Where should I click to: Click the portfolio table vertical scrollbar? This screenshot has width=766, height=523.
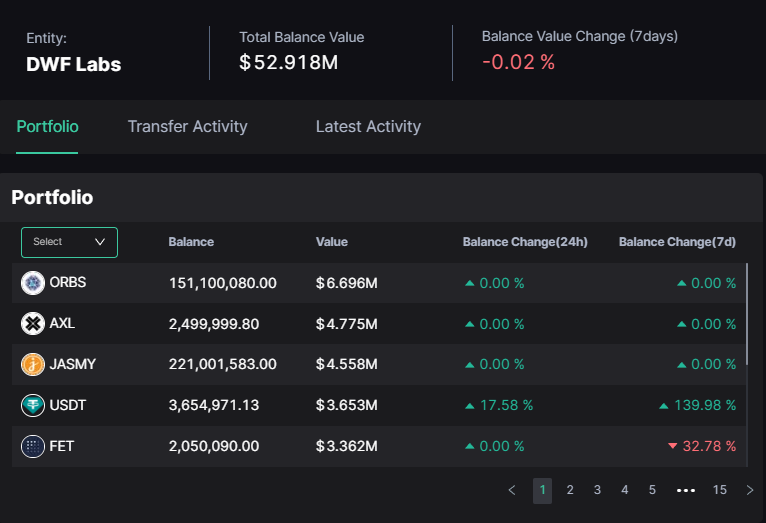click(x=746, y=314)
